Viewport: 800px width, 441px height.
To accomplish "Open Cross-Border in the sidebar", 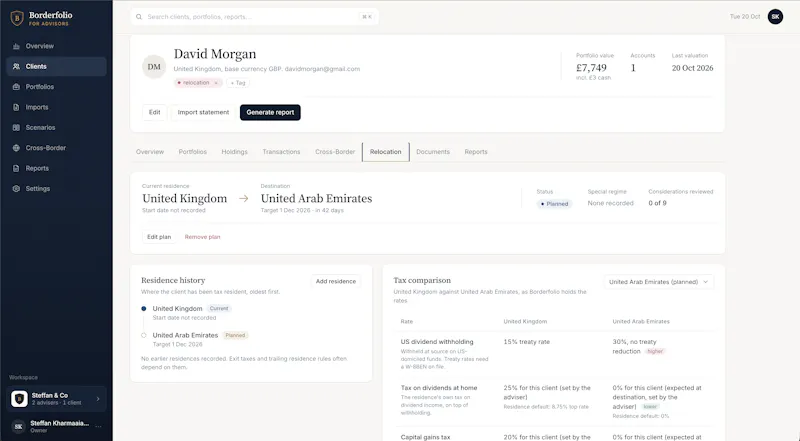I will (56, 148).
